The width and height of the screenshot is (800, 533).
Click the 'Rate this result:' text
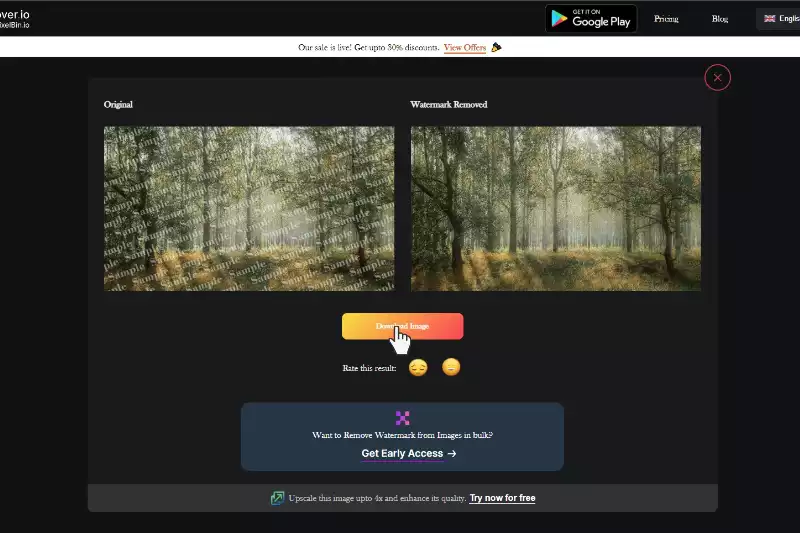[369, 368]
